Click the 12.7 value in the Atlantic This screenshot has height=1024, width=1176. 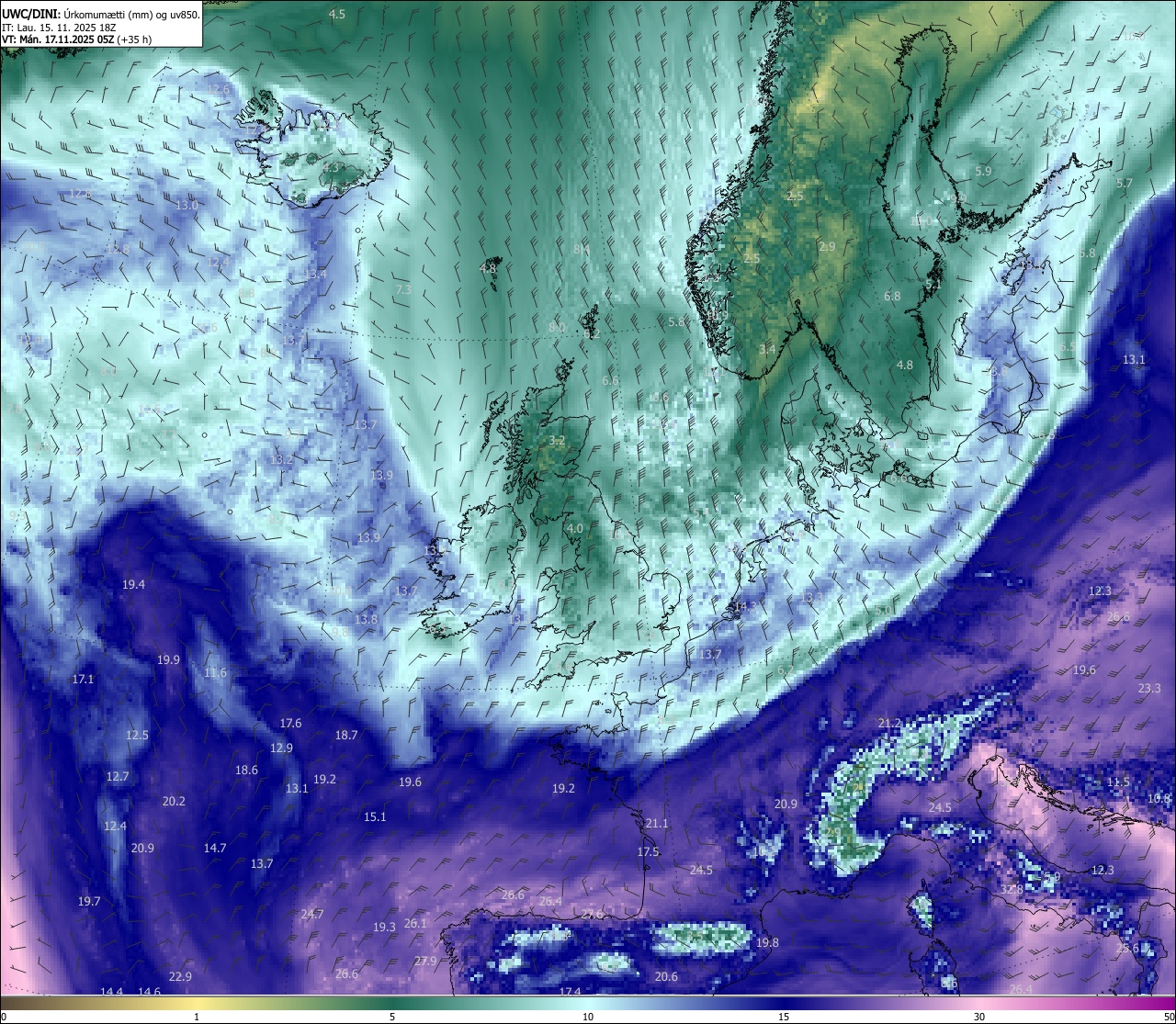coord(118,776)
